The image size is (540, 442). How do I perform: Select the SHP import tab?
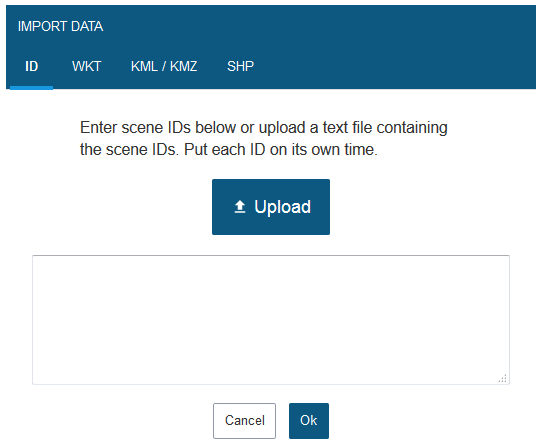[x=240, y=66]
